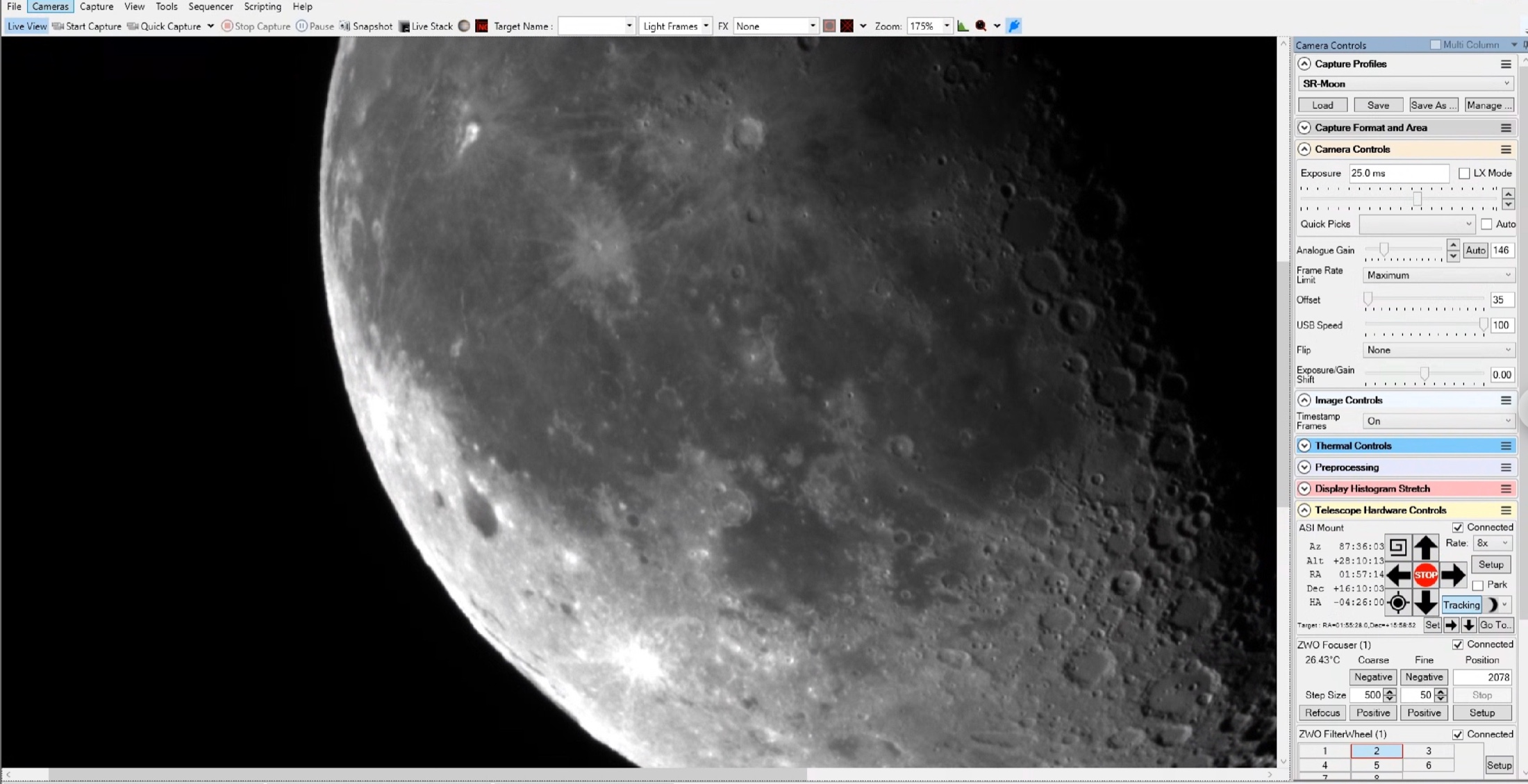The width and height of the screenshot is (1528, 784).
Task: Open the Flip dropdown
Action: click(x=1438, y=350)
